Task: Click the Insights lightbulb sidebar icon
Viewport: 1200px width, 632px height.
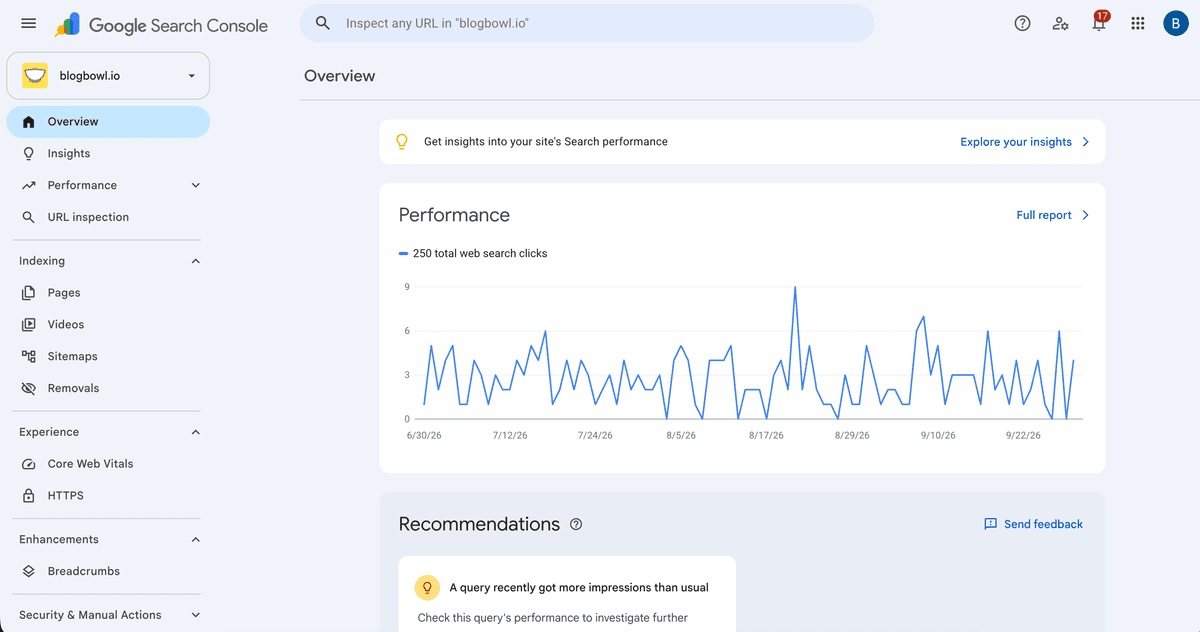Action: click(x=29, y=153)
